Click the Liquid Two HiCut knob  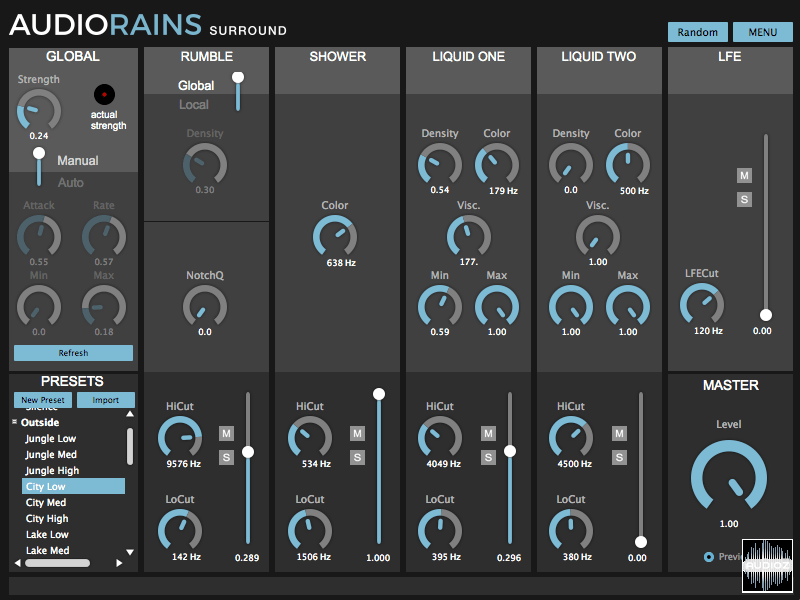(571, 438)
